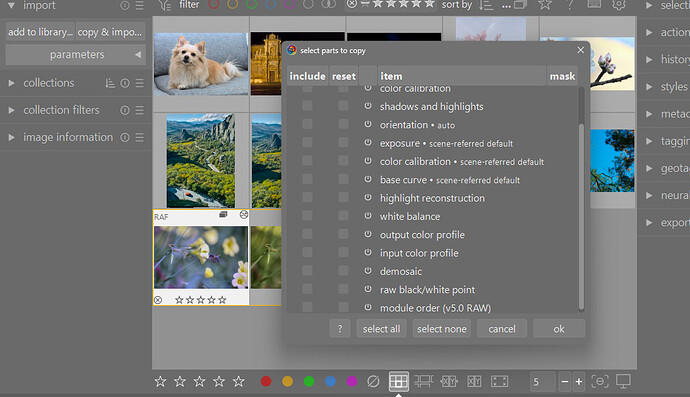Expand the export module at right

click(x=649, y=223)
